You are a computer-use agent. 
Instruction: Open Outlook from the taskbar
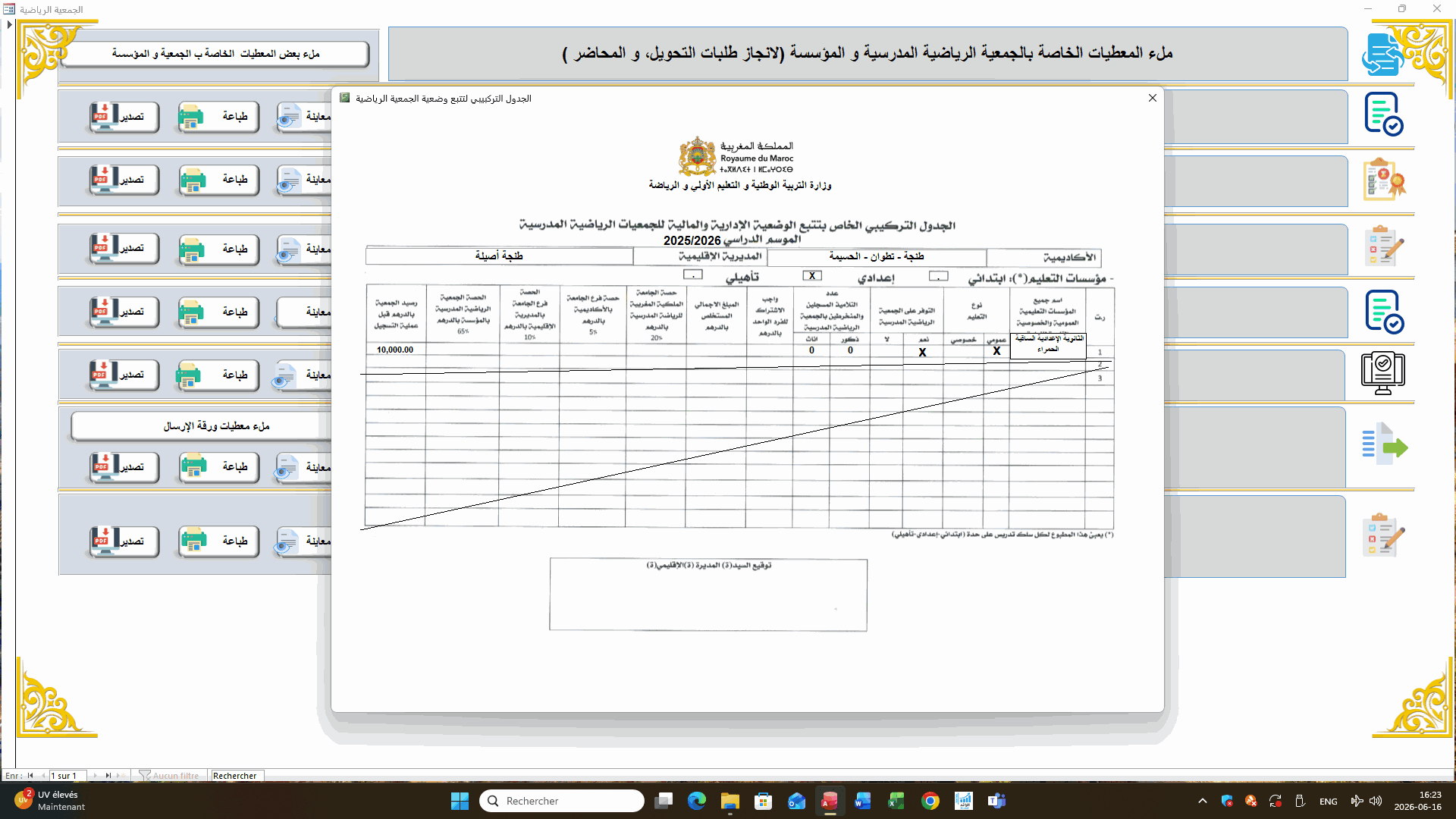(x=796, y=801)
